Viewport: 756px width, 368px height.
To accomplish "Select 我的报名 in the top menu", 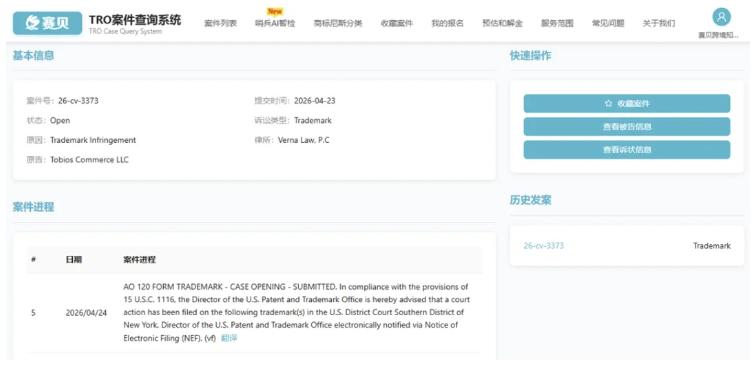I will click(x=447, y=23).
